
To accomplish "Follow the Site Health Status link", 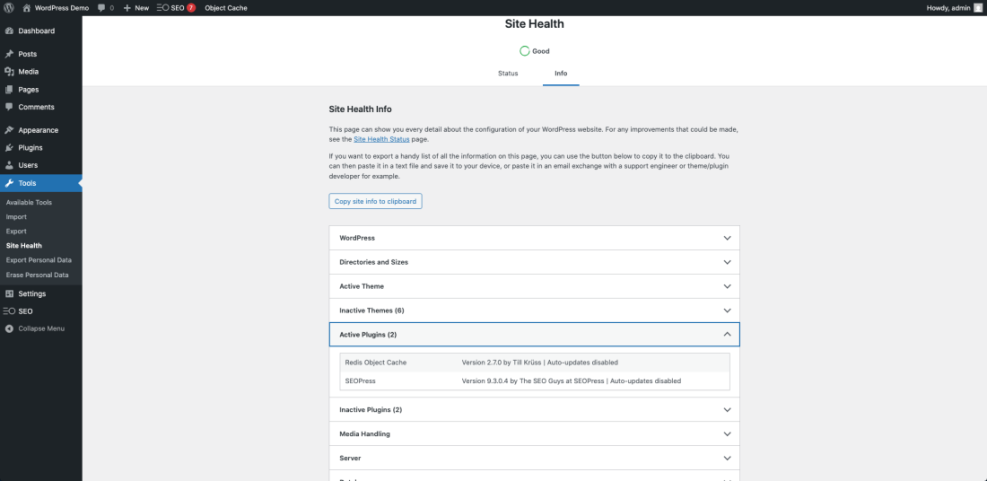I will coord(381,139).
